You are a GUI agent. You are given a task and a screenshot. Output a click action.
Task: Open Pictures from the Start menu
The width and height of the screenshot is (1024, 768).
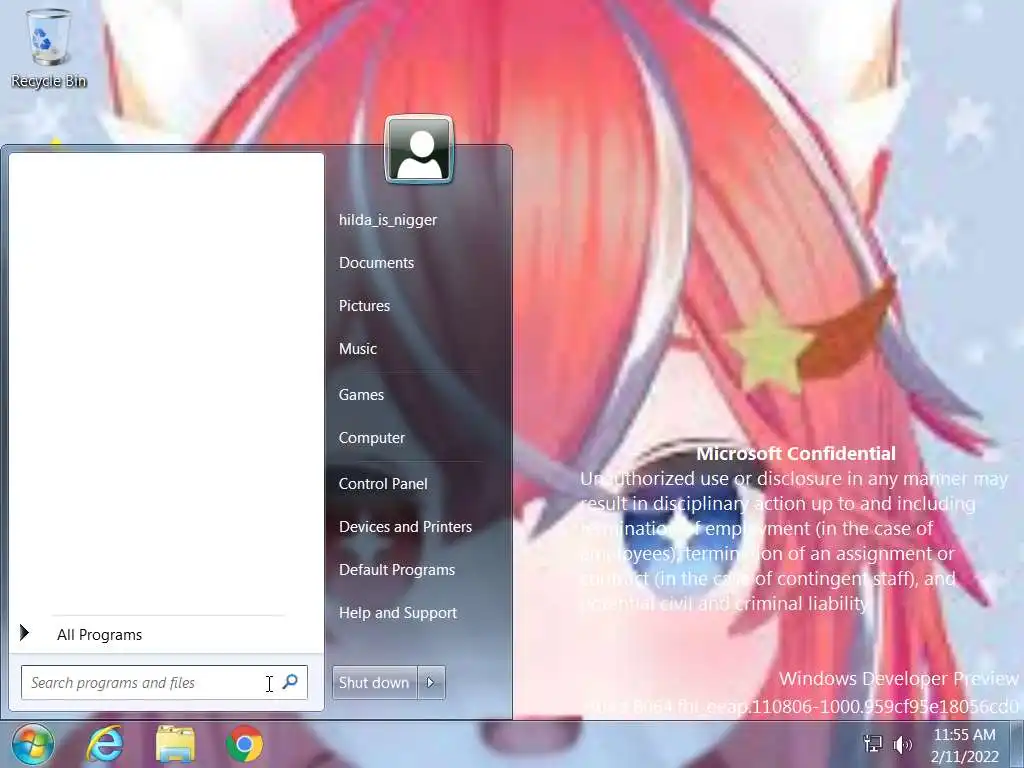[364, 306]
